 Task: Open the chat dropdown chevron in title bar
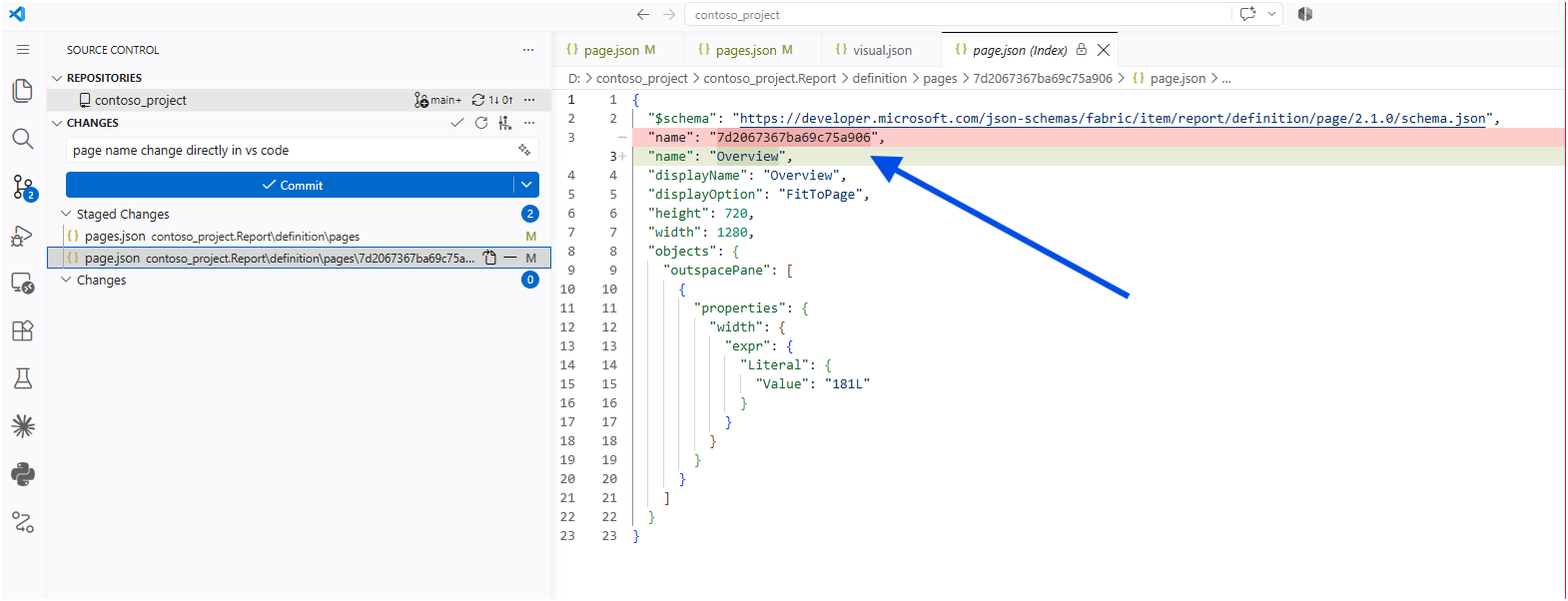tap(1271, 14)
